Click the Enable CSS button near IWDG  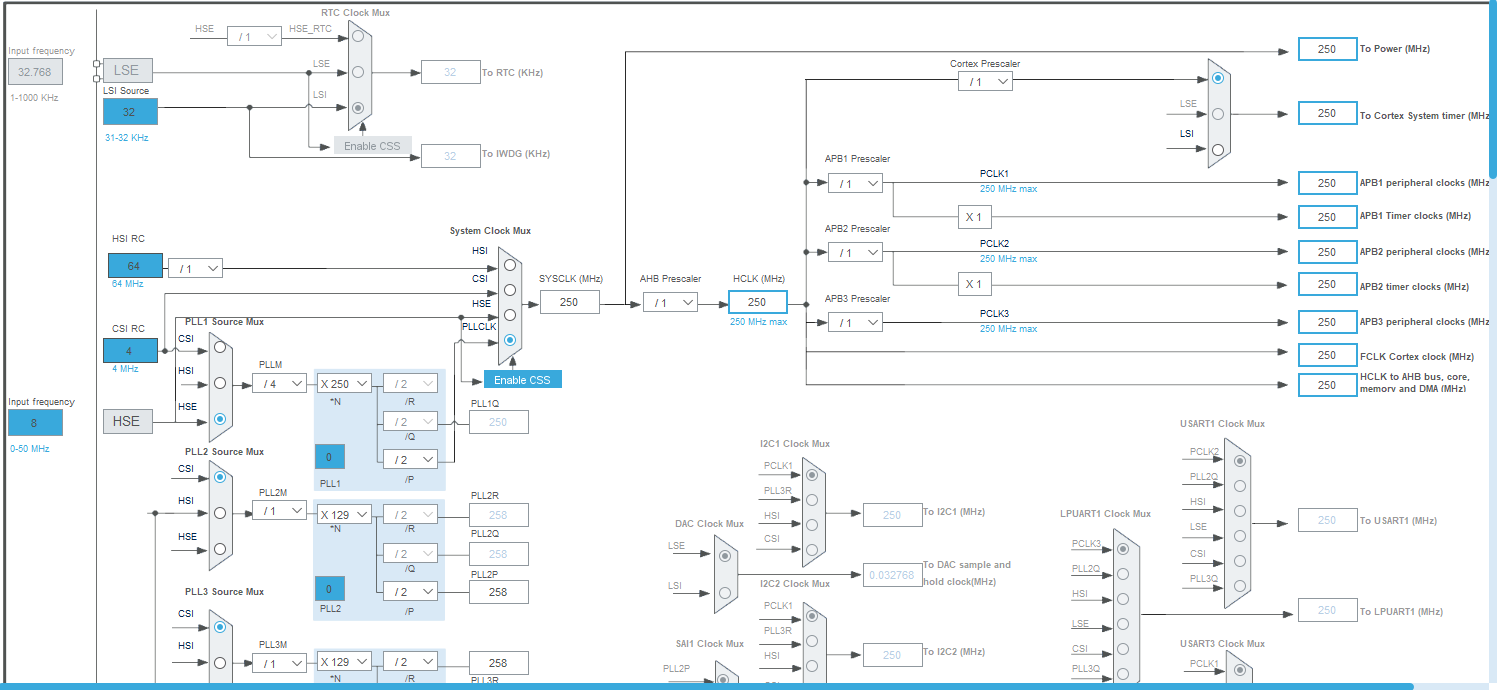(x=371, y=145)
